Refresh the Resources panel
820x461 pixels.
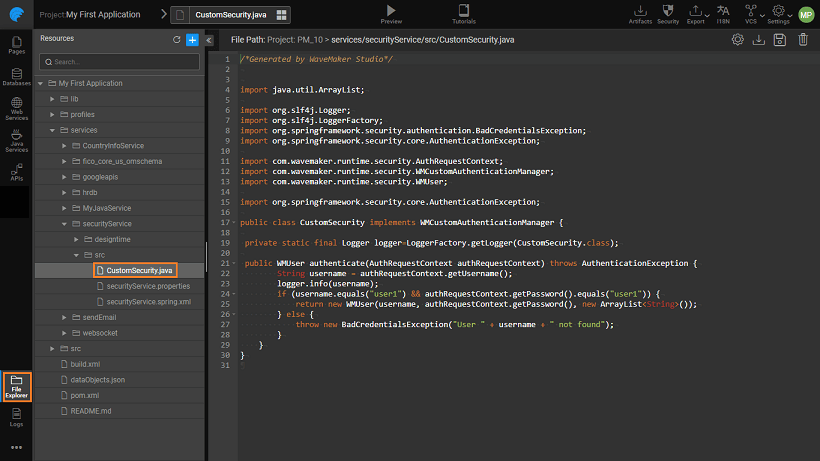pyautogui.click(x=176, y=39)
